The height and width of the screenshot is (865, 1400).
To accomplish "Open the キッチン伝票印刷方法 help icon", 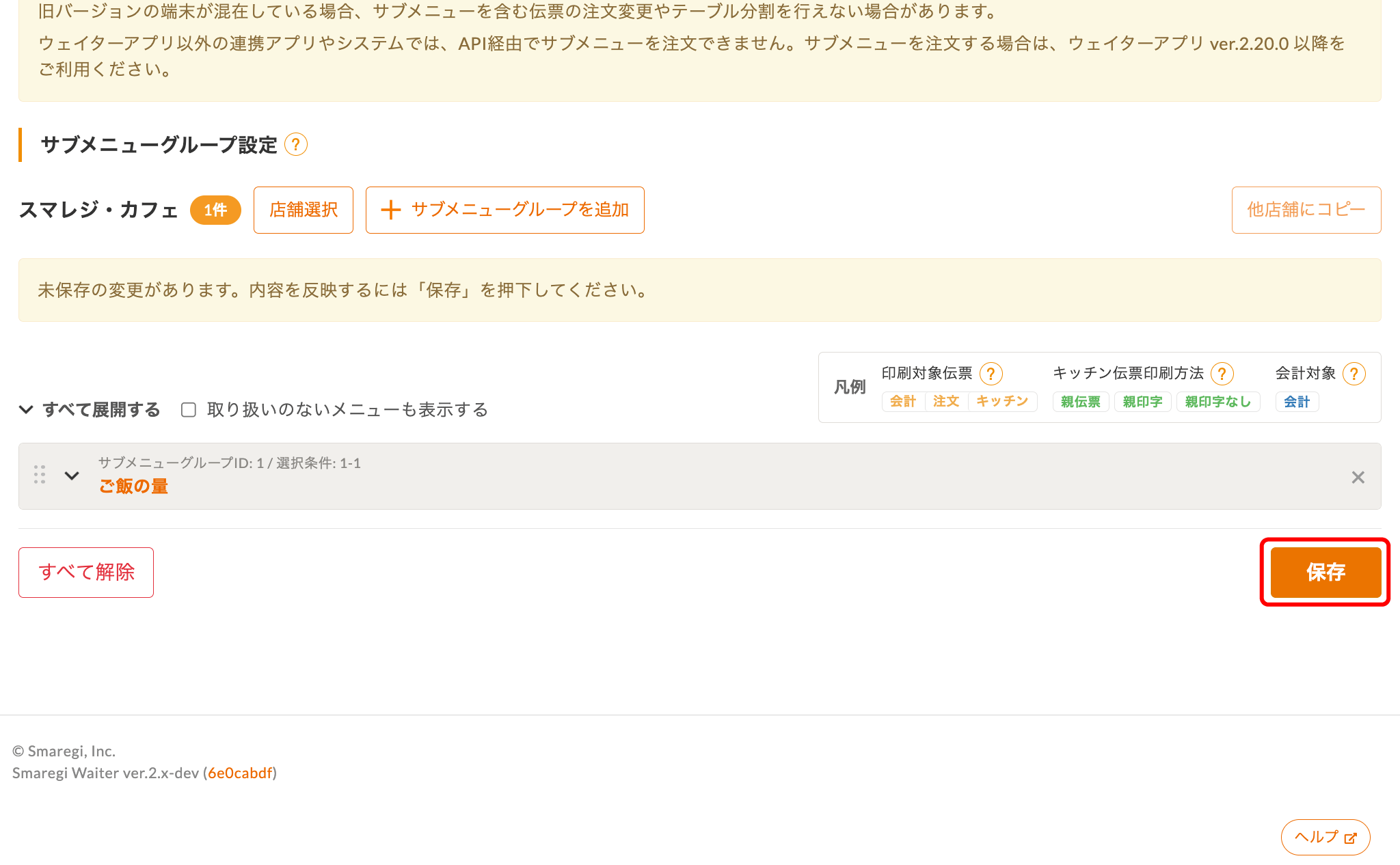I will [1222, 374].
